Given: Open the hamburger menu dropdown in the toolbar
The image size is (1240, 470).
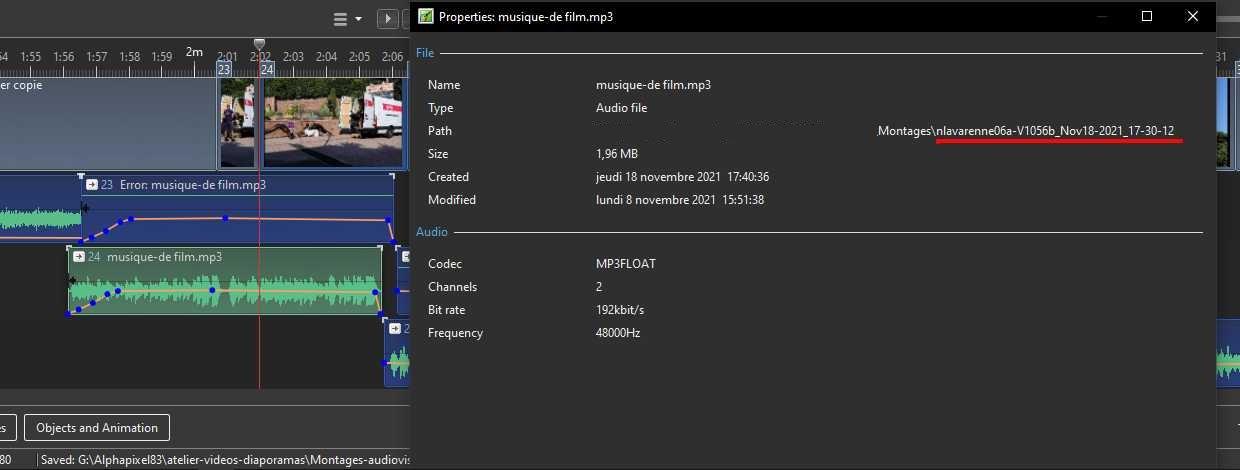Looking at the screenshot, I should [347, 19].
